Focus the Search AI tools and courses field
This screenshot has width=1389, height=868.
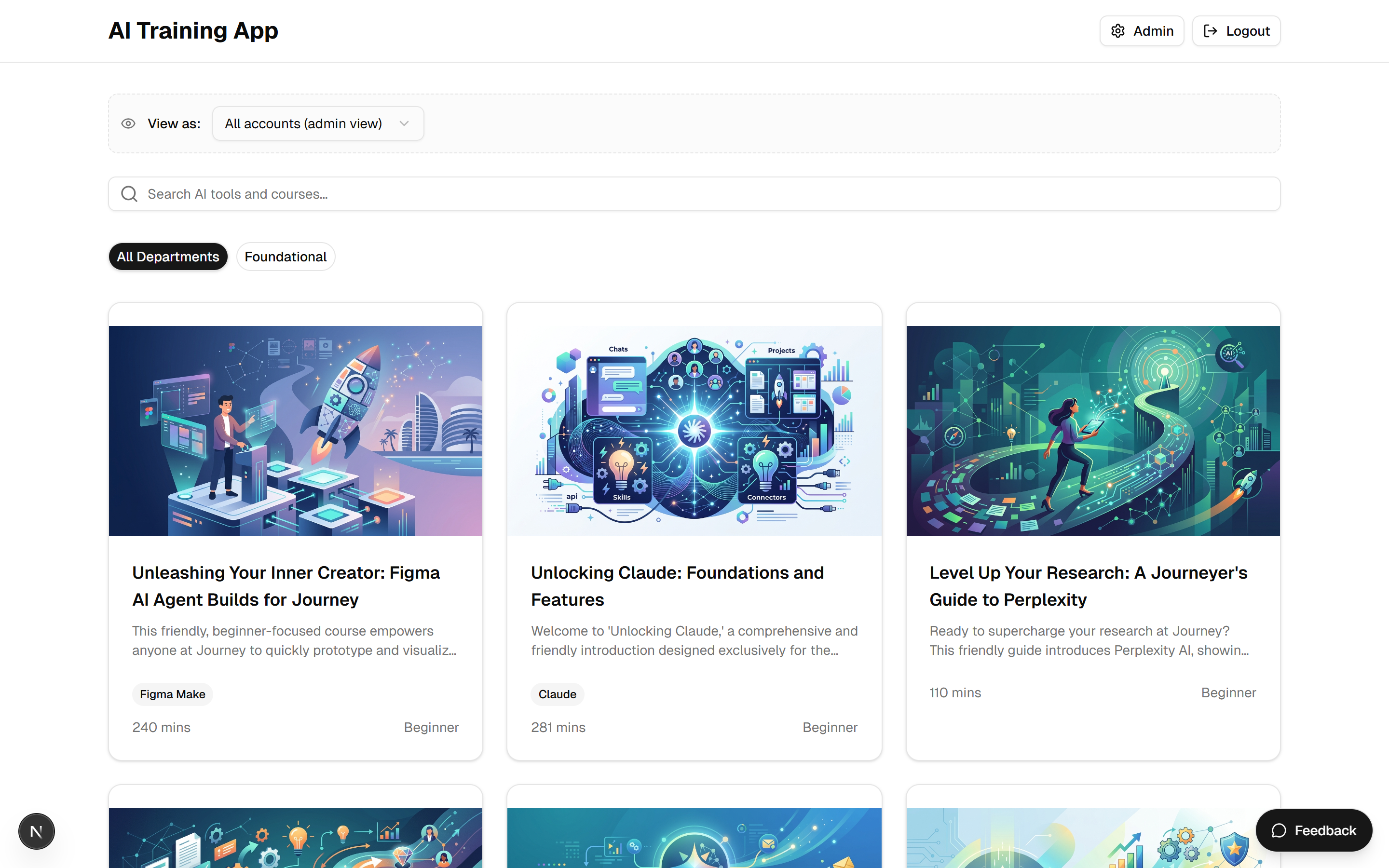coord(694,194)
